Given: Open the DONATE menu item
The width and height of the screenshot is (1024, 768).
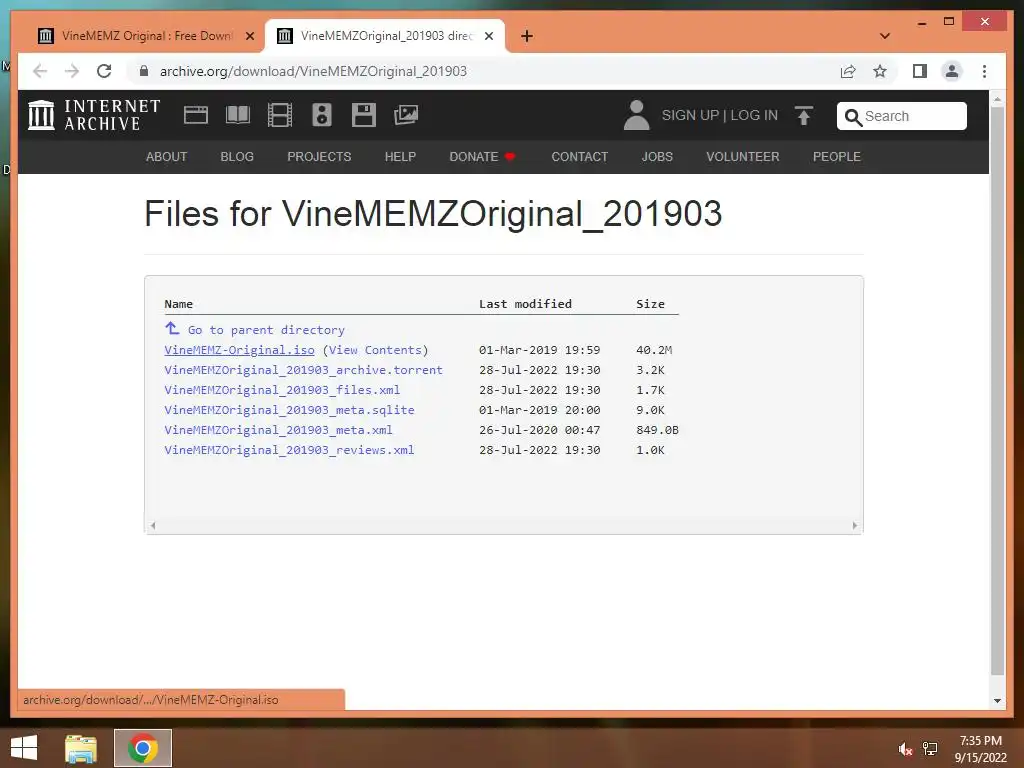Looking at the screenshot, I should [x=482, y=157].
